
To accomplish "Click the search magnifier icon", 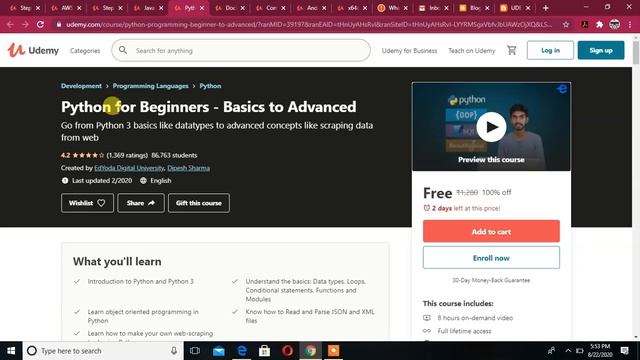I will pos(122,50).
